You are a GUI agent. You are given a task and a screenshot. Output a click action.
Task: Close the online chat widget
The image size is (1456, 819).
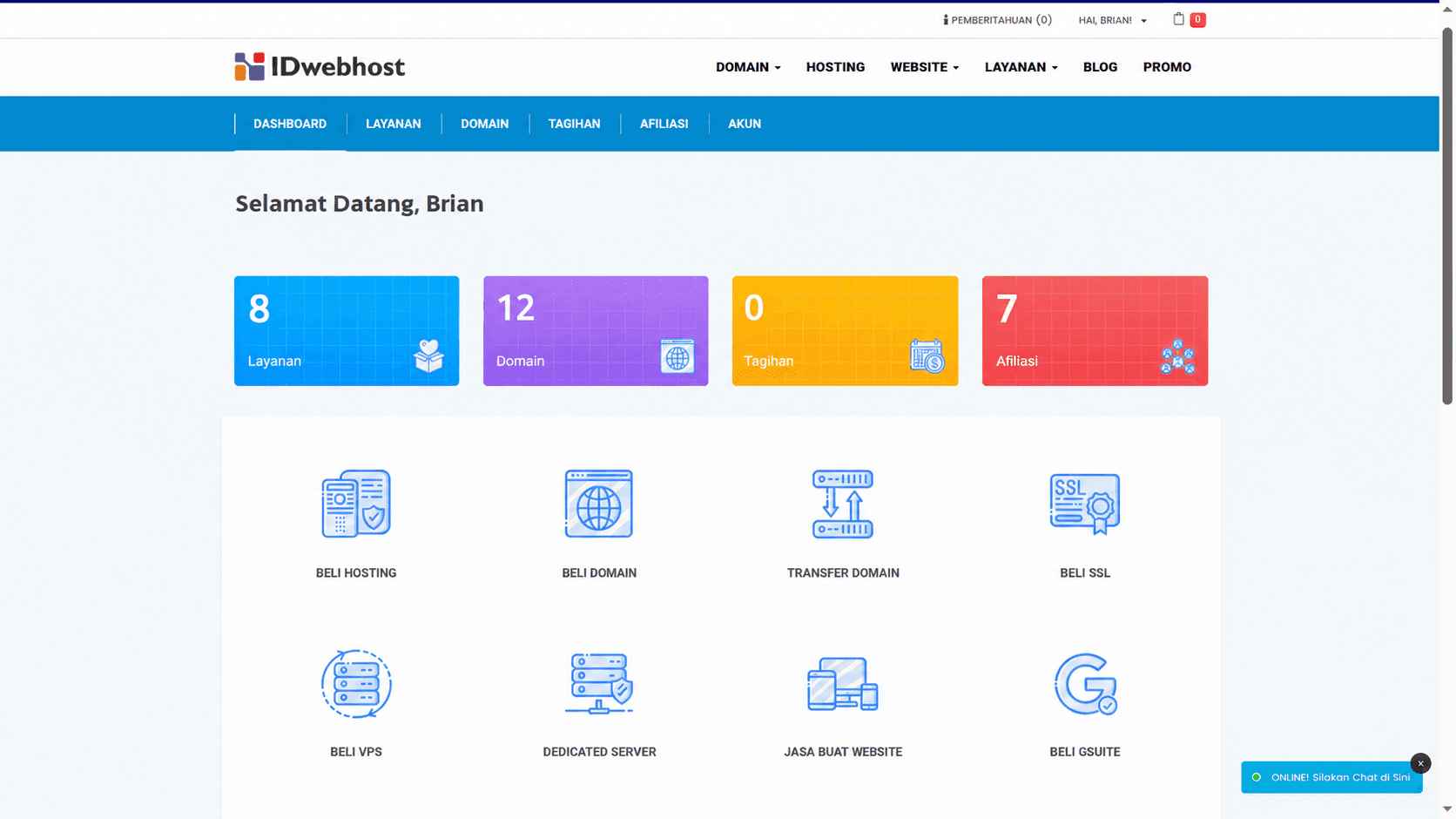pyautogui.click(x=1420, y=763)
